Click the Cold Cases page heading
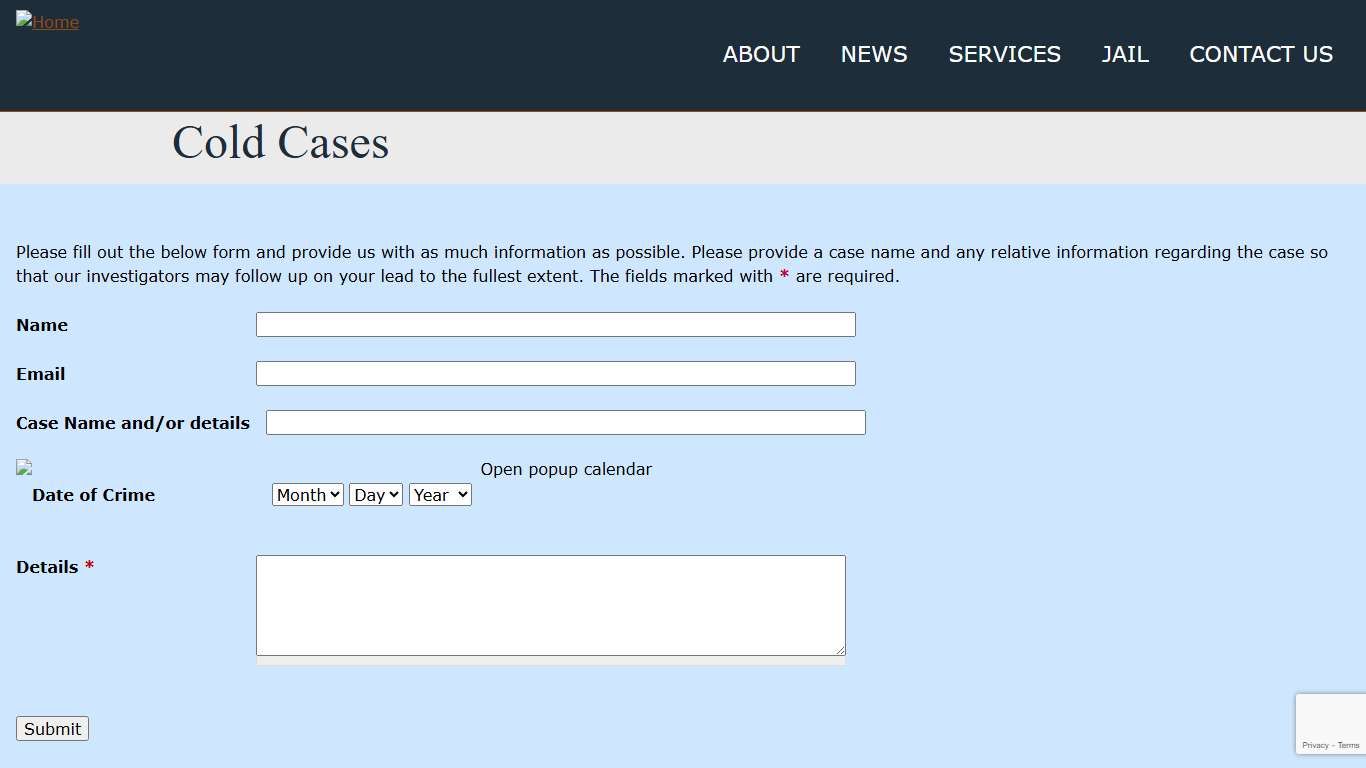 [x=280, y=143]
